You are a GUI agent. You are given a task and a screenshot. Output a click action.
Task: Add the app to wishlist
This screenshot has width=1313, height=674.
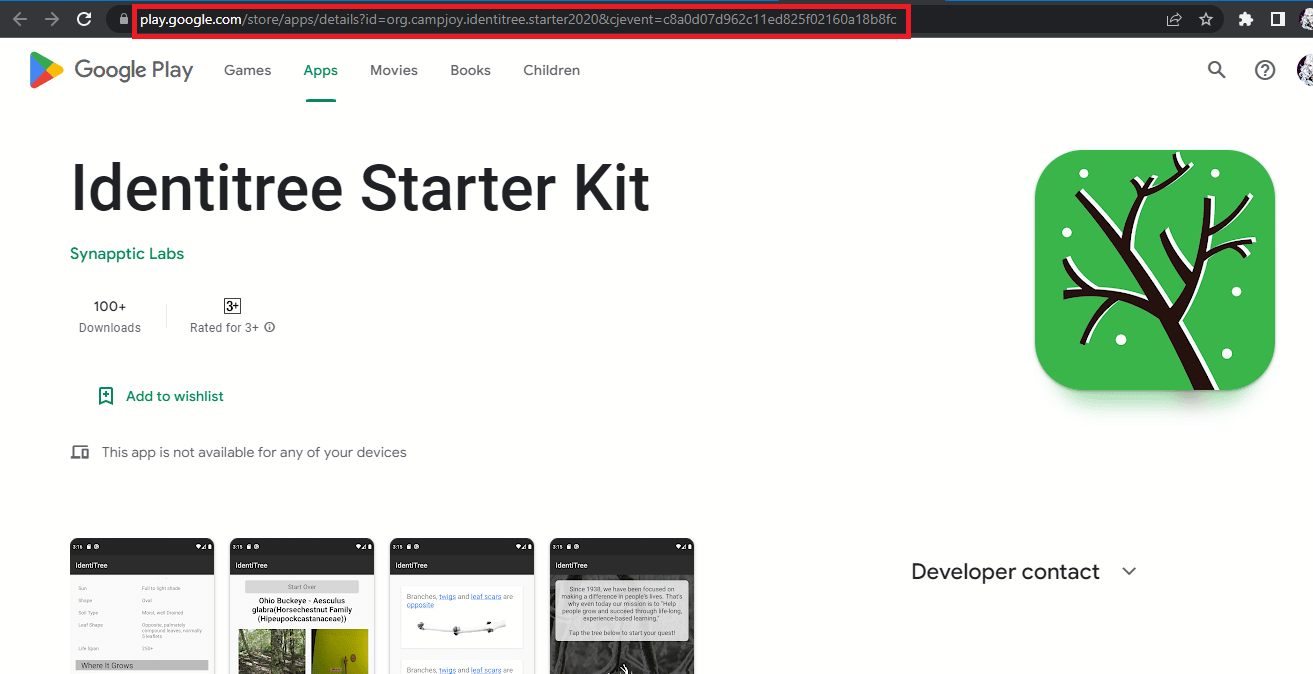click(160, 396)
